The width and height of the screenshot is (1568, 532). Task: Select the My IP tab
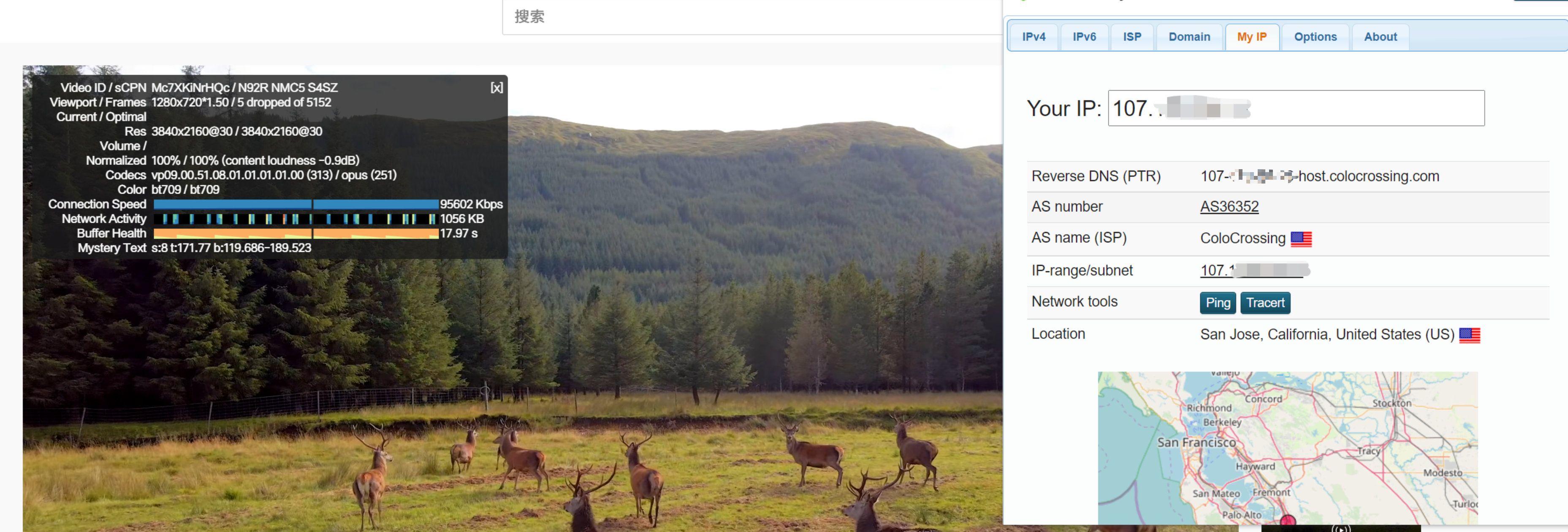(x=1251, y=37)
